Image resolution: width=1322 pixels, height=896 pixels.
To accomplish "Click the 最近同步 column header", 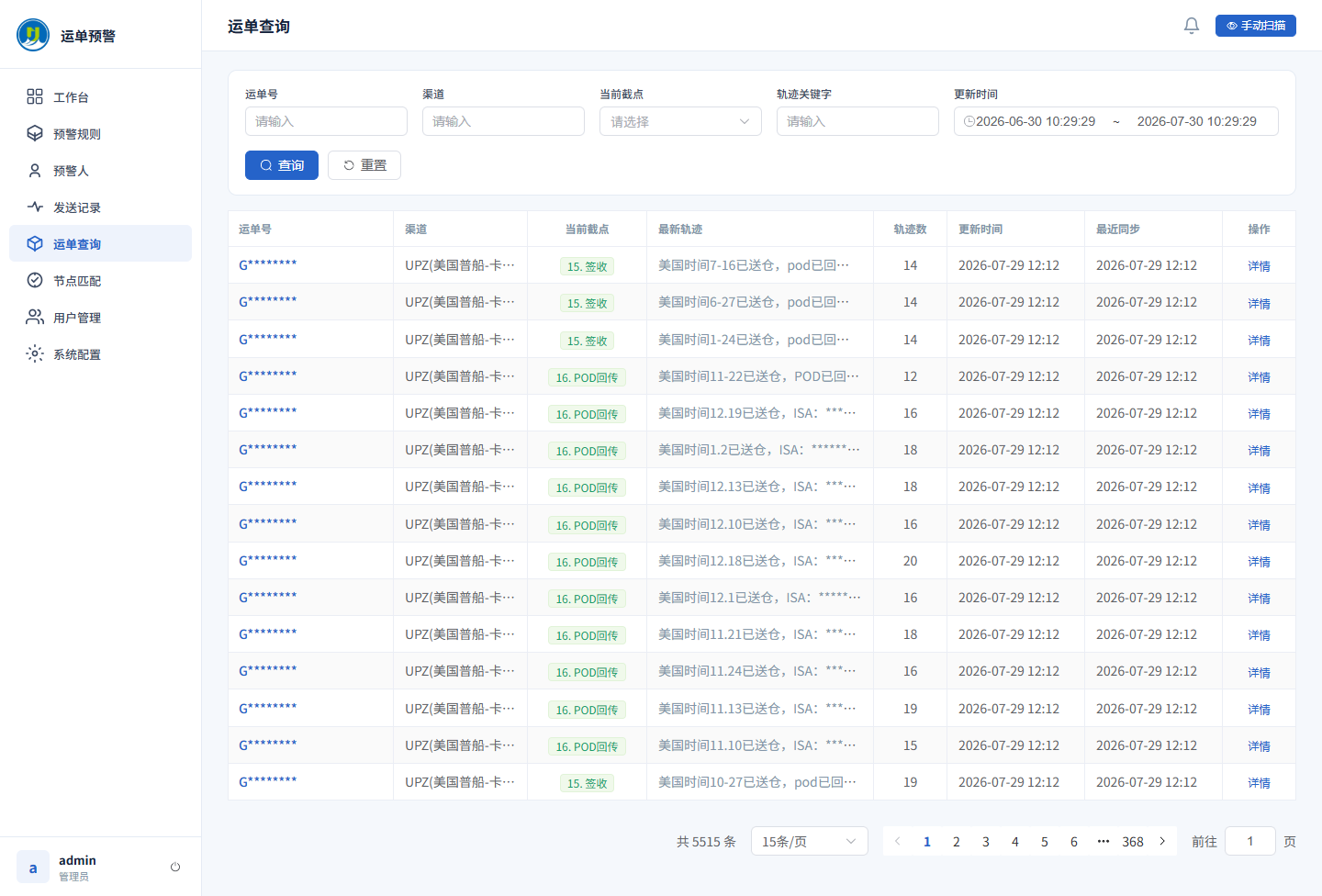I will click(1118, 230).
